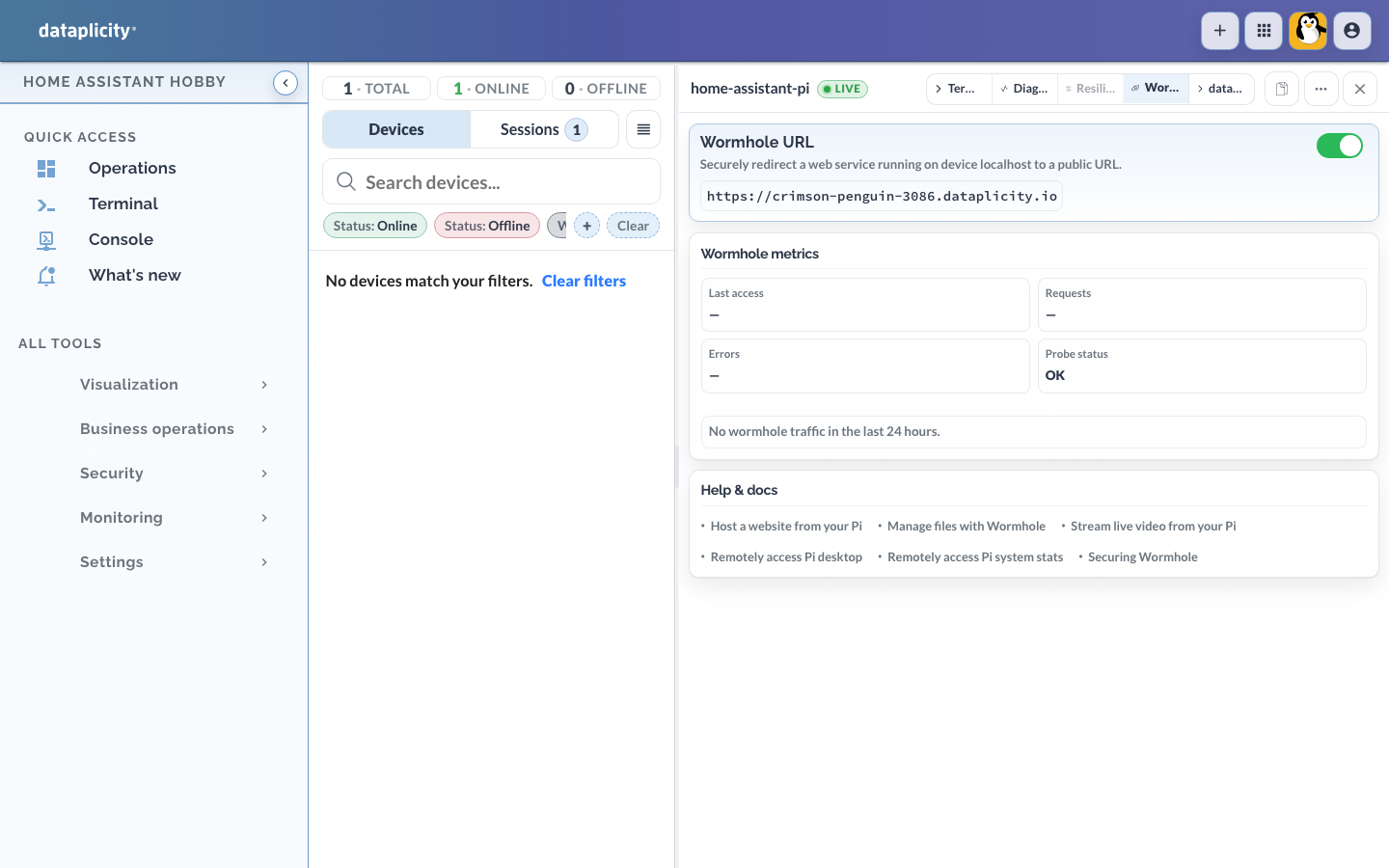Click the Requests metric card
Image resolution: width=1389 pixels, height=868 pixels.
pyautogui.click(x=1202, y=305)
